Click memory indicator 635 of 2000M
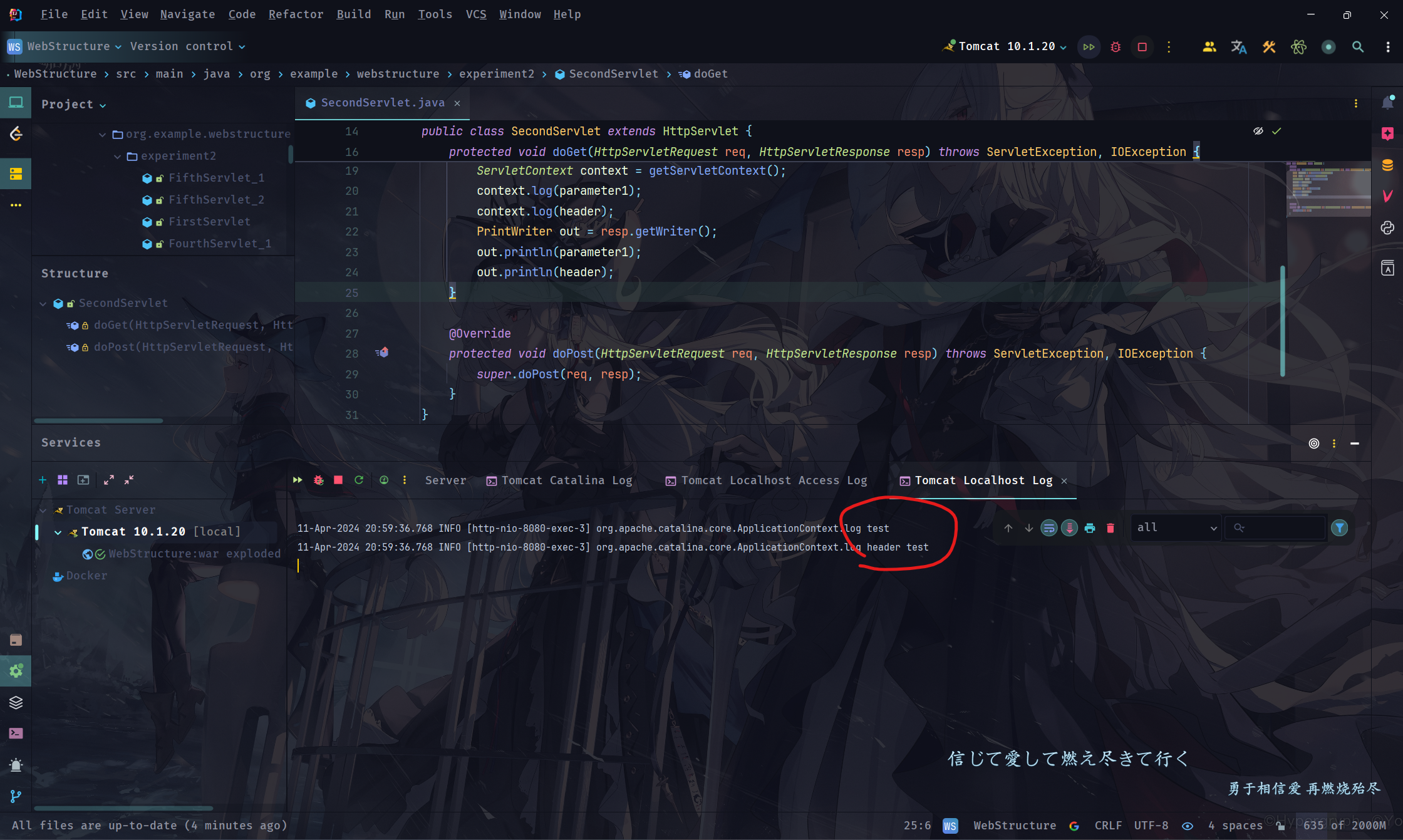The image size is (1403, 840). pyautogui.click(x=1344, y=826)
